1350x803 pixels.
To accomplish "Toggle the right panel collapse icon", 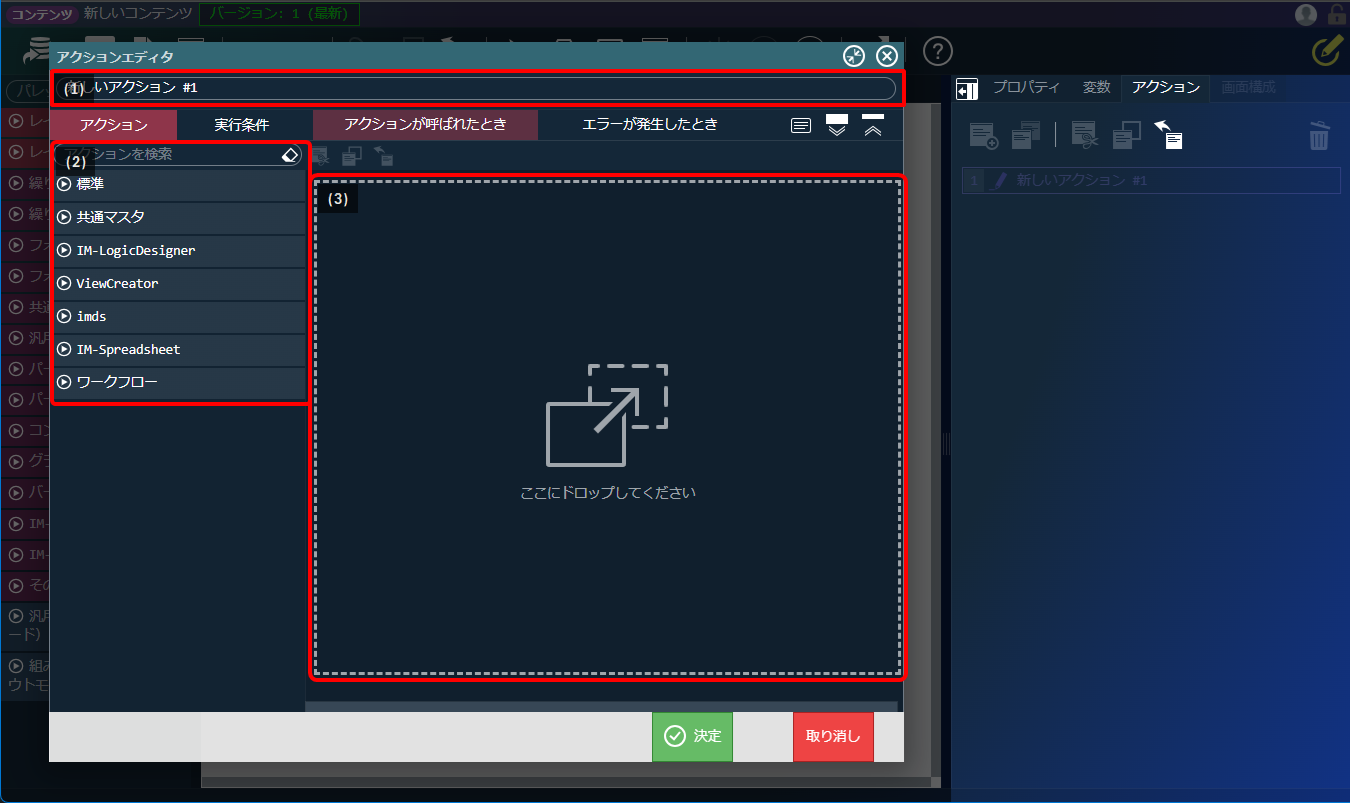I will (x=967, y=89).
